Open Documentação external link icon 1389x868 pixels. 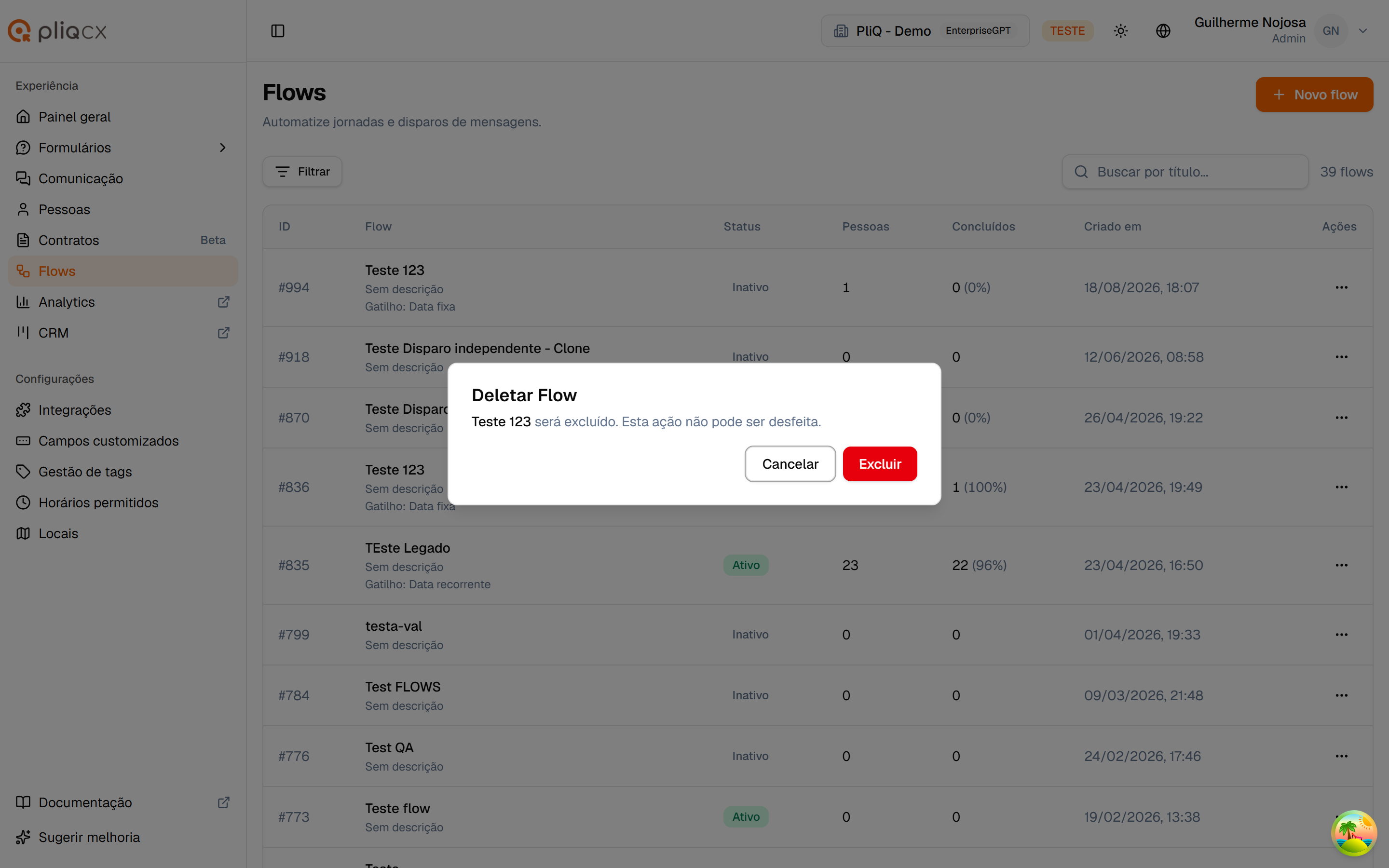tap(224, 802)
